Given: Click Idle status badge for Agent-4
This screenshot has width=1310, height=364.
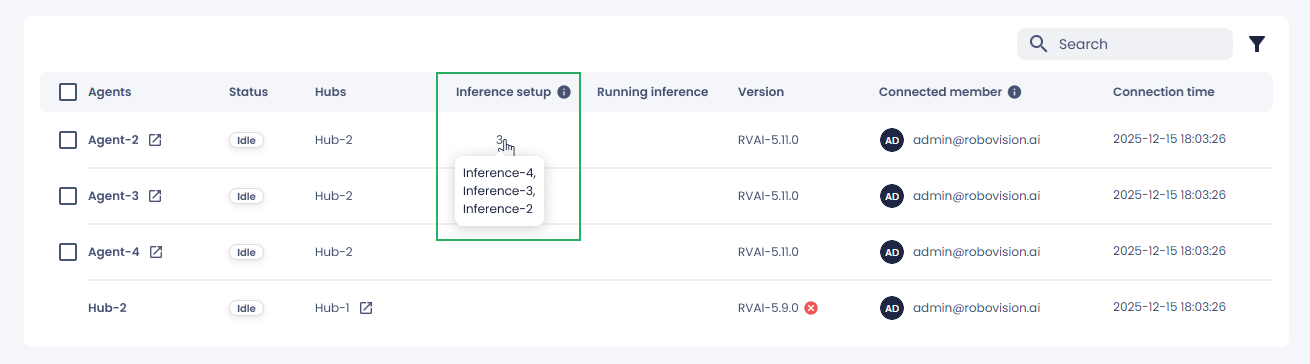Looking at the screenshot, I should click(x=246, y=252).
